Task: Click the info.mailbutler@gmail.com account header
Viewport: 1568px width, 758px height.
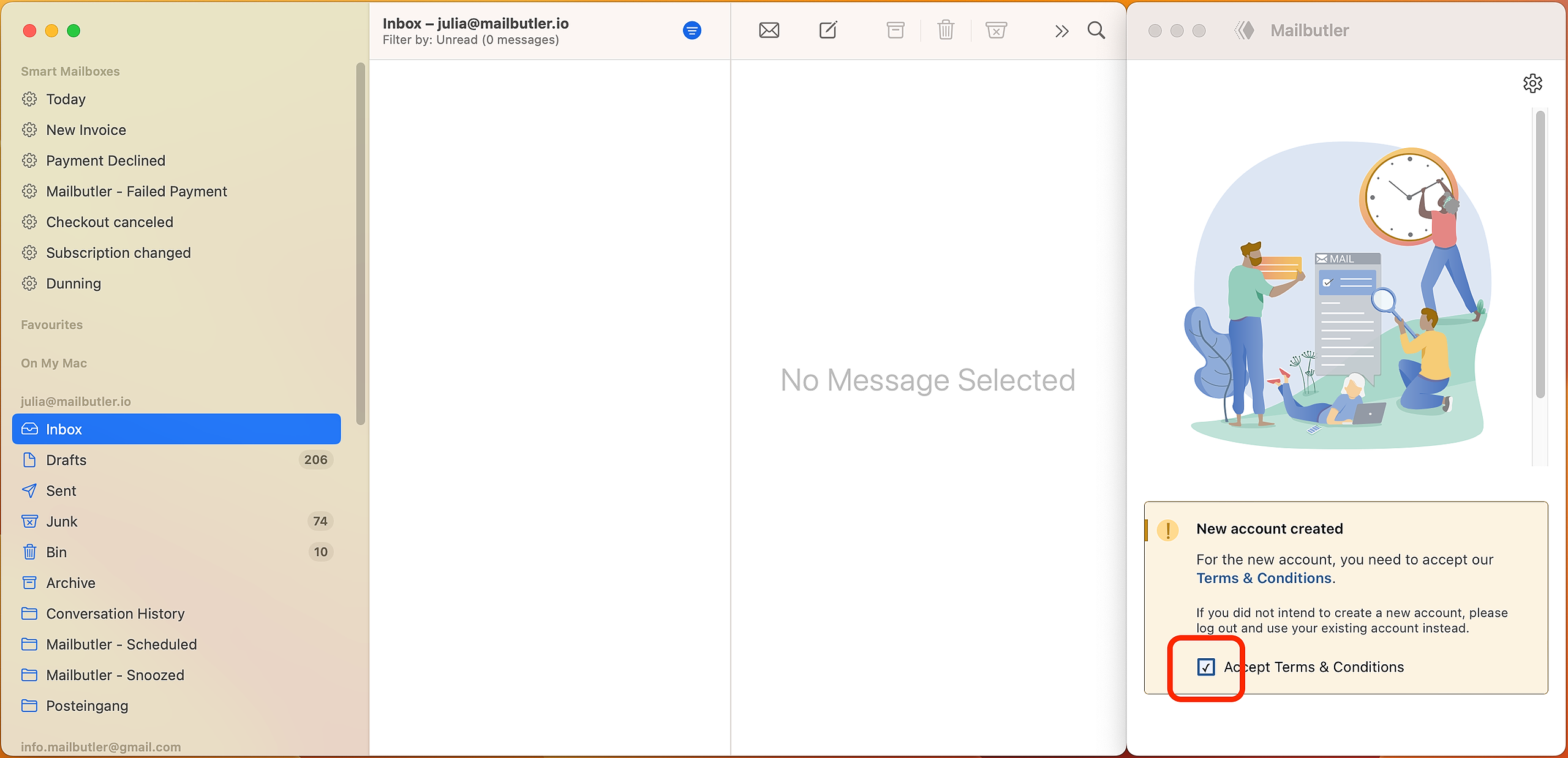Action: [101, 746]
